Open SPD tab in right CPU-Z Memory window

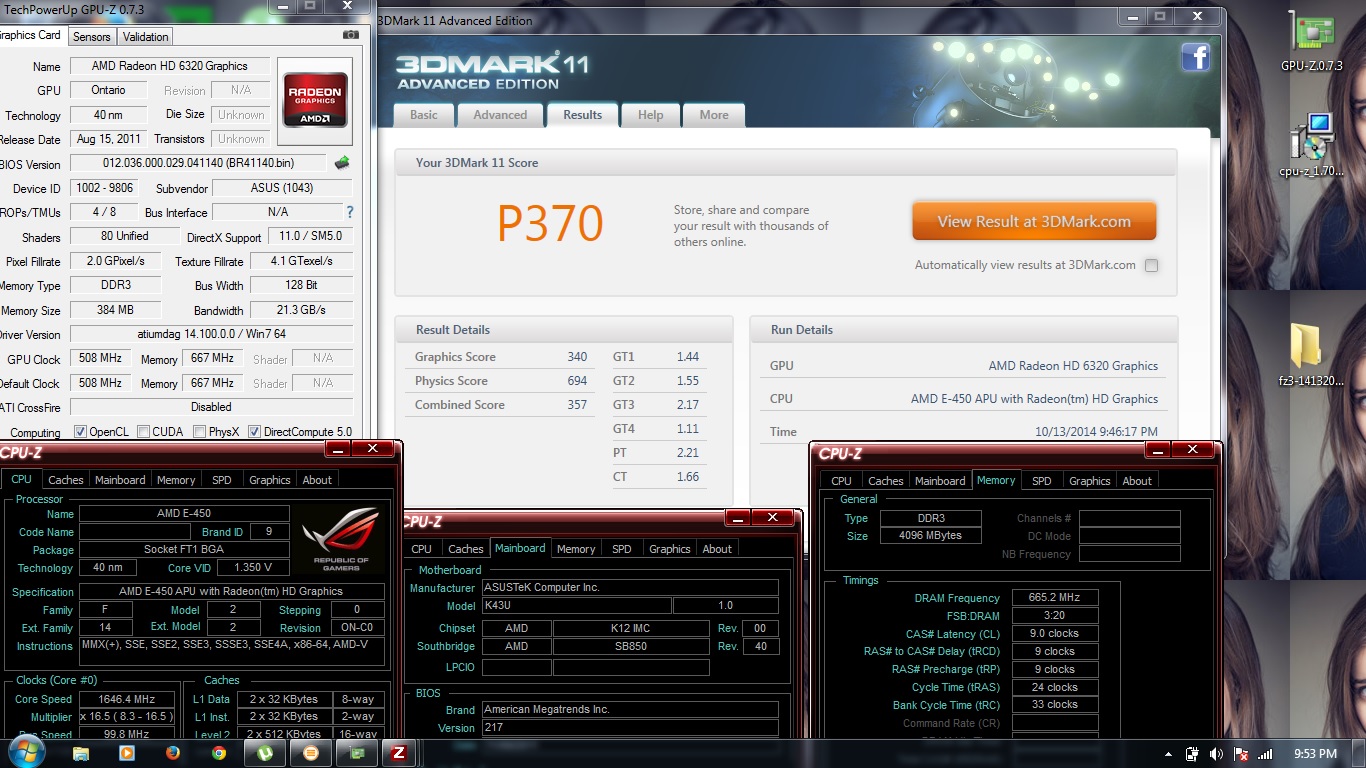click(1042, 481)
